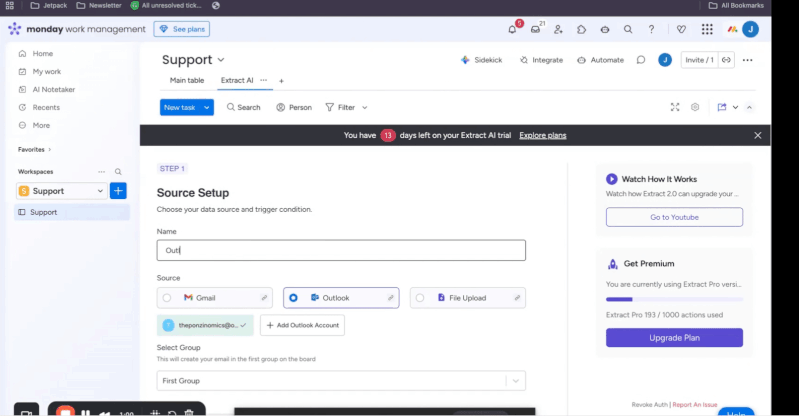The width and height of the screenshot is (799, 416).
Task: Open the First Group select dropdown
Action: point(341,381)
